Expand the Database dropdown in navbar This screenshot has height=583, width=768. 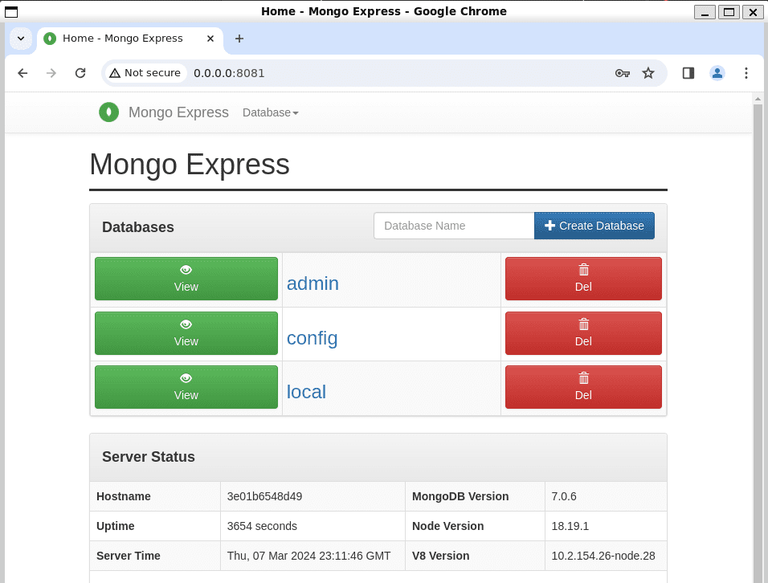tap(270, 113)
